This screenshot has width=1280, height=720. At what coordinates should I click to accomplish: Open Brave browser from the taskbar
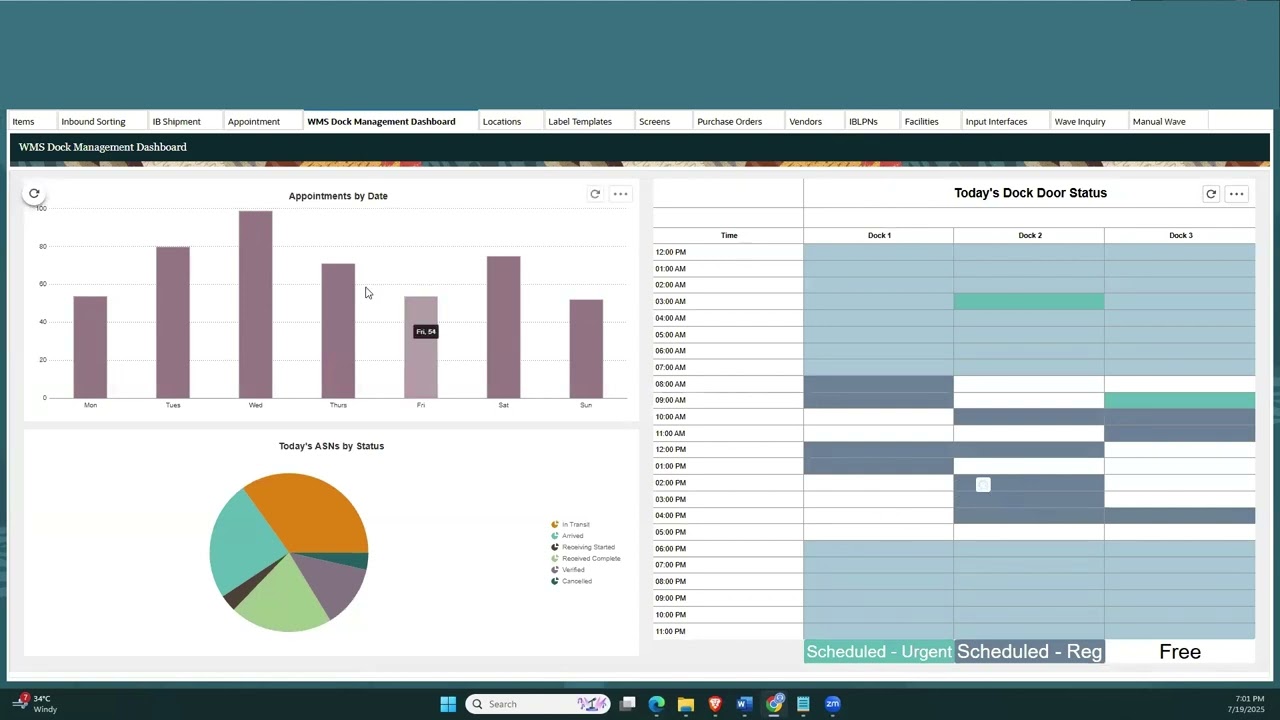(x=715, y=704)
